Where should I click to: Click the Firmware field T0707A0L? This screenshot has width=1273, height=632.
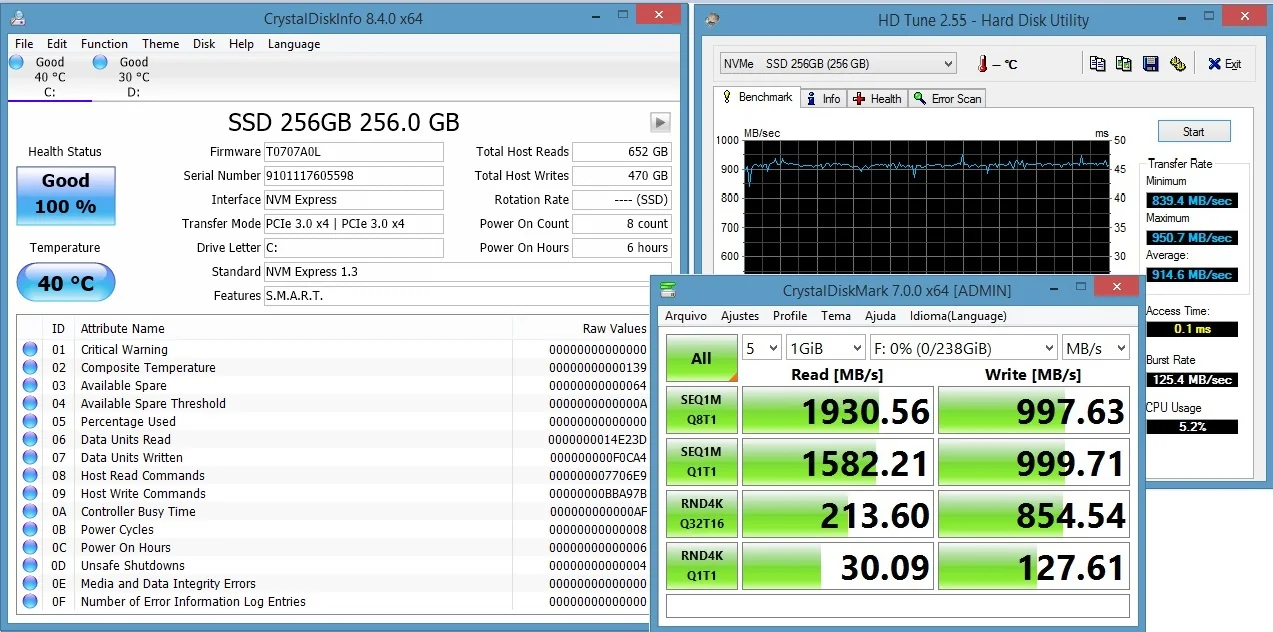point(353,152)
